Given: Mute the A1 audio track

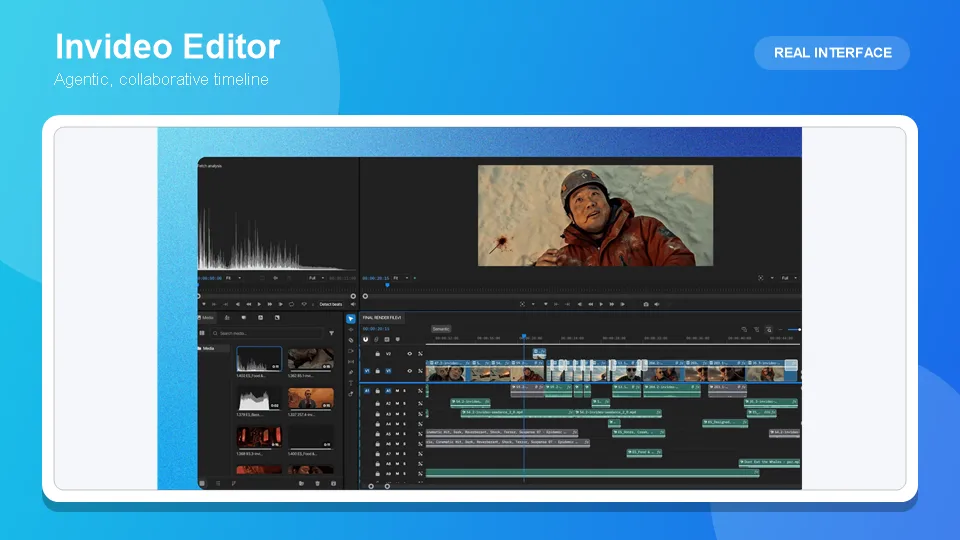Looking at the screenshot, I should pos(397,391).
